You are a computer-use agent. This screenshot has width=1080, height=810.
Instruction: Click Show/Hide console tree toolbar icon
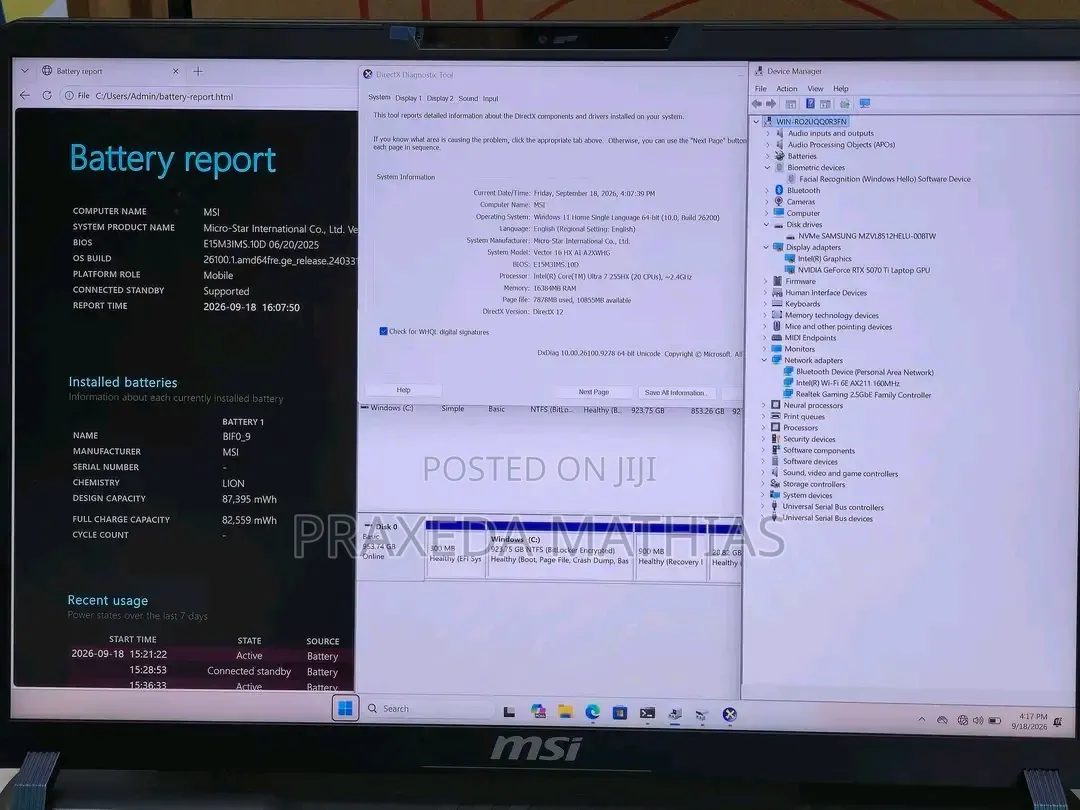click(x=791, y=104)
